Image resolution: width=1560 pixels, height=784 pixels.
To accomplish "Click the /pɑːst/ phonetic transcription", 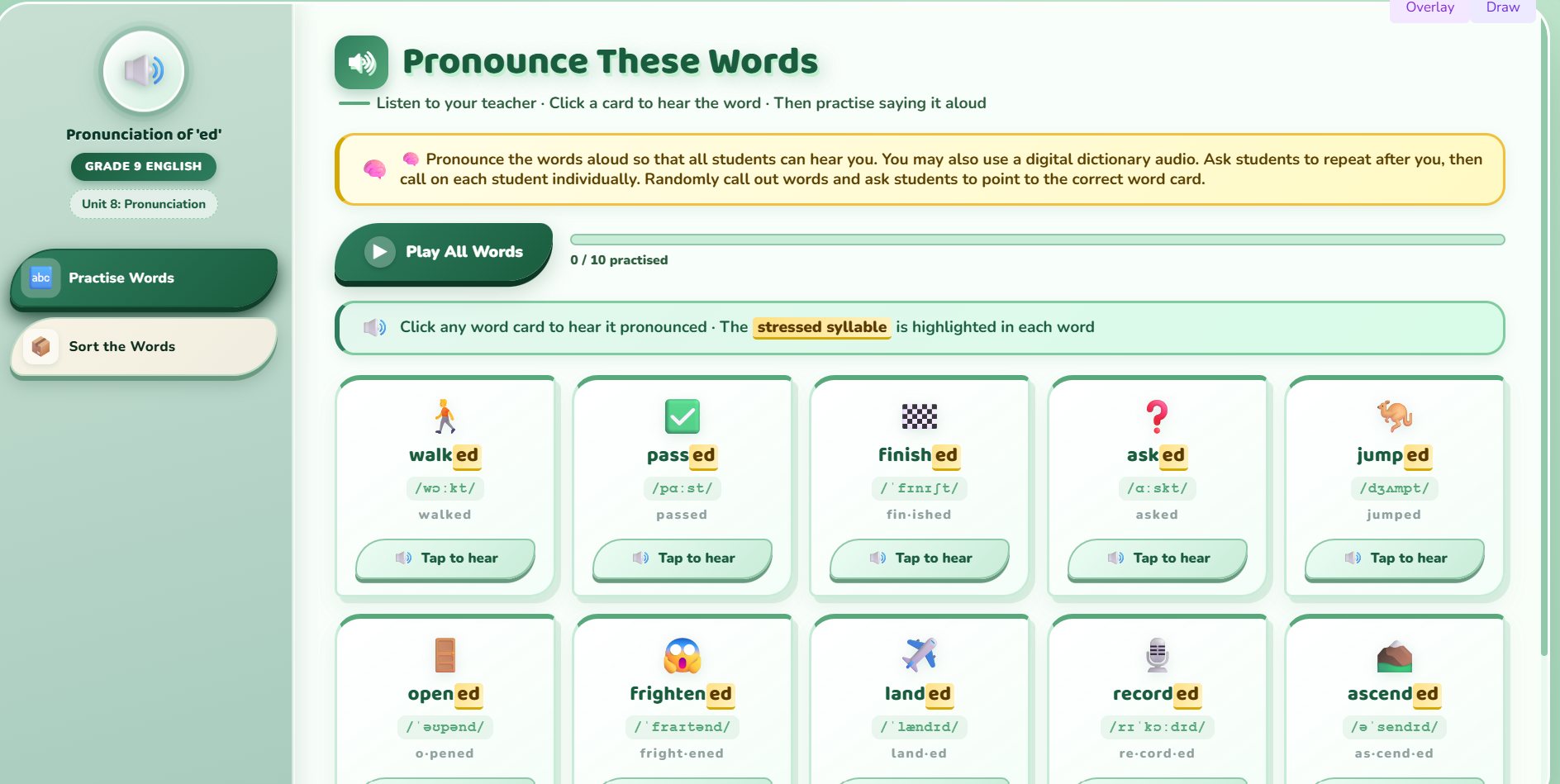I will pos(682,488).
